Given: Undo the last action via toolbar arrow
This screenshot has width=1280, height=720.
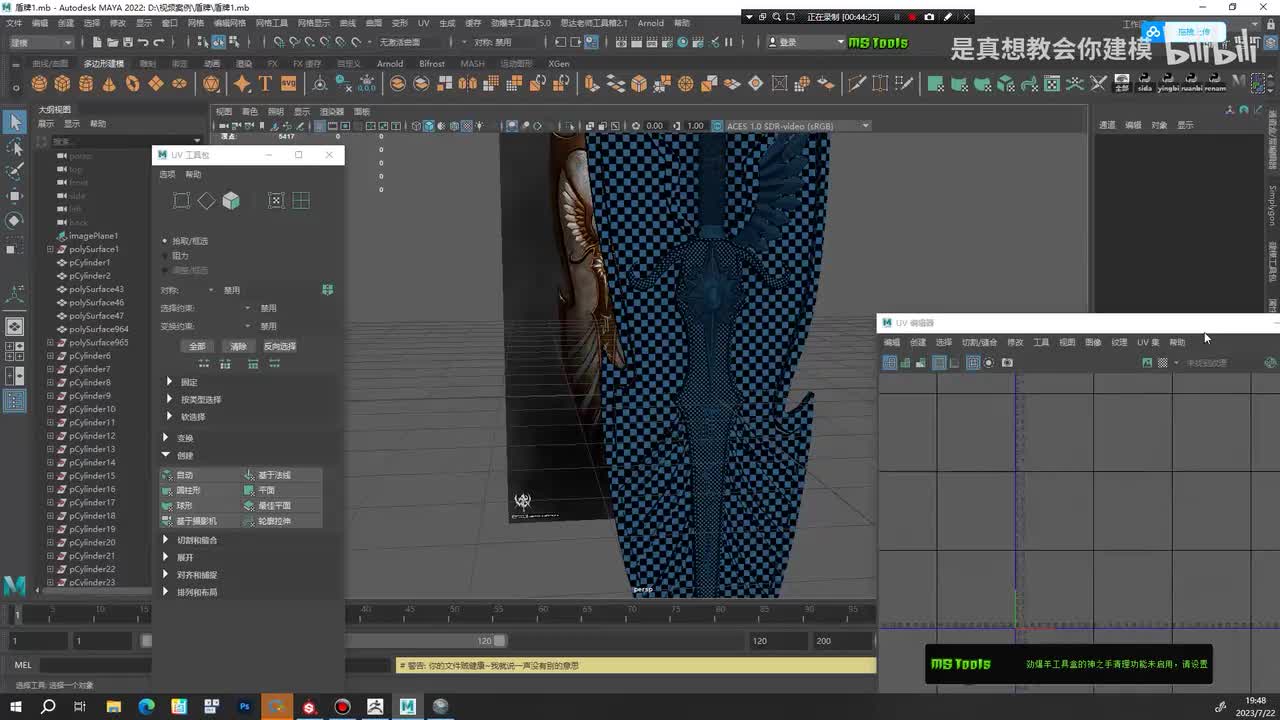Looking at the screenshot, I should [x=143, y=42].
